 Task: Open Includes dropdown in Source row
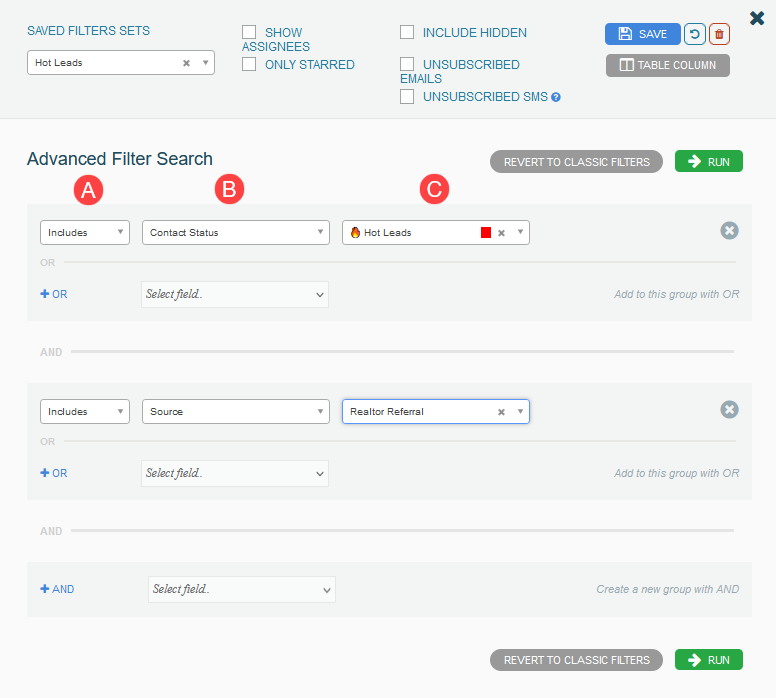point(85,411)
